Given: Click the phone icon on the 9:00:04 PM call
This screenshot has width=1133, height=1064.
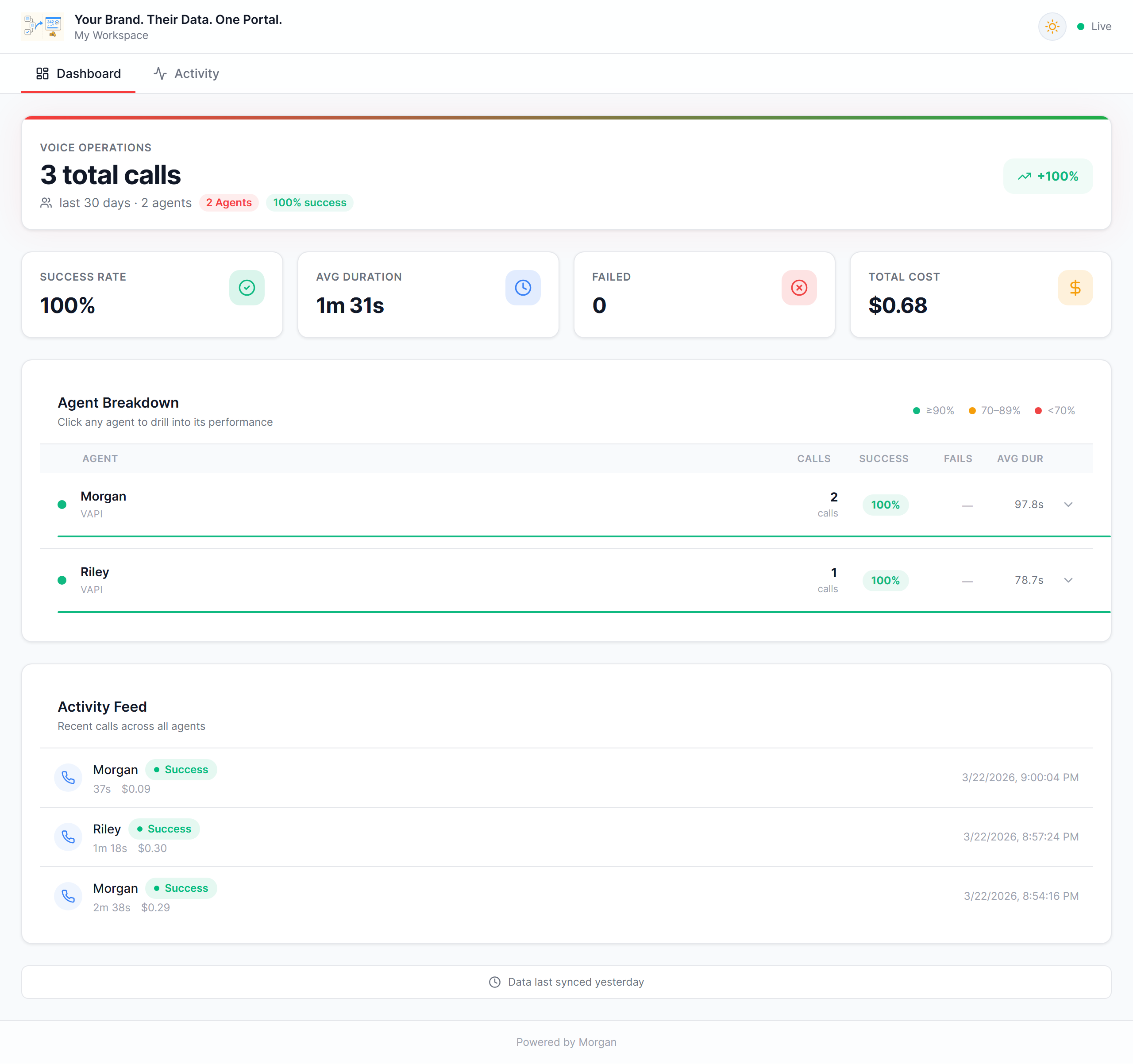Looking at the screenshot, I should (x=69, y=777).
